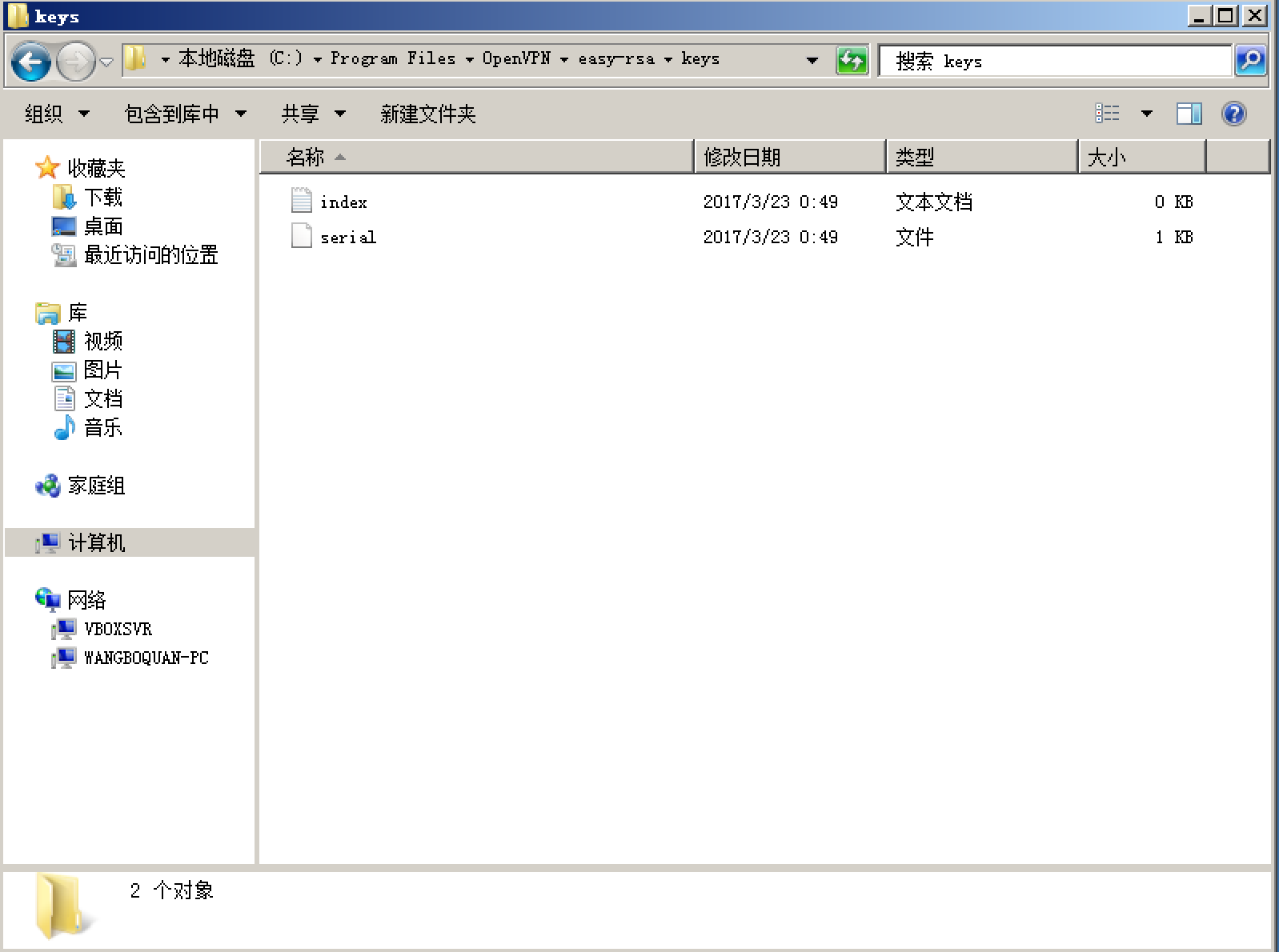The height and width of the screenshot is (952, 1279).
Task: Select WANGBOQUAN-PC under network
Action: (146, 658)
